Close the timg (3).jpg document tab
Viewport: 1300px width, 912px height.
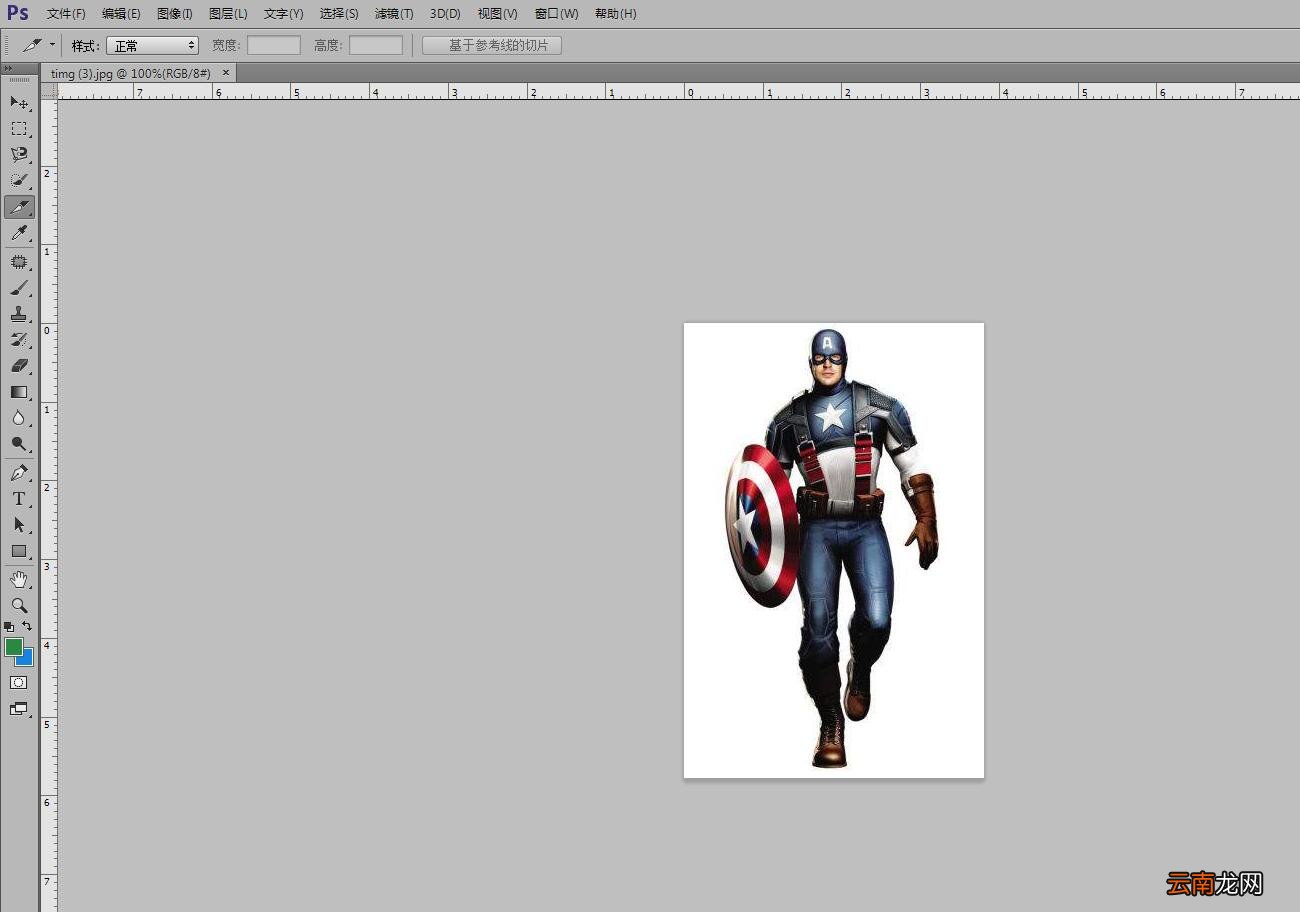point(226,72)
